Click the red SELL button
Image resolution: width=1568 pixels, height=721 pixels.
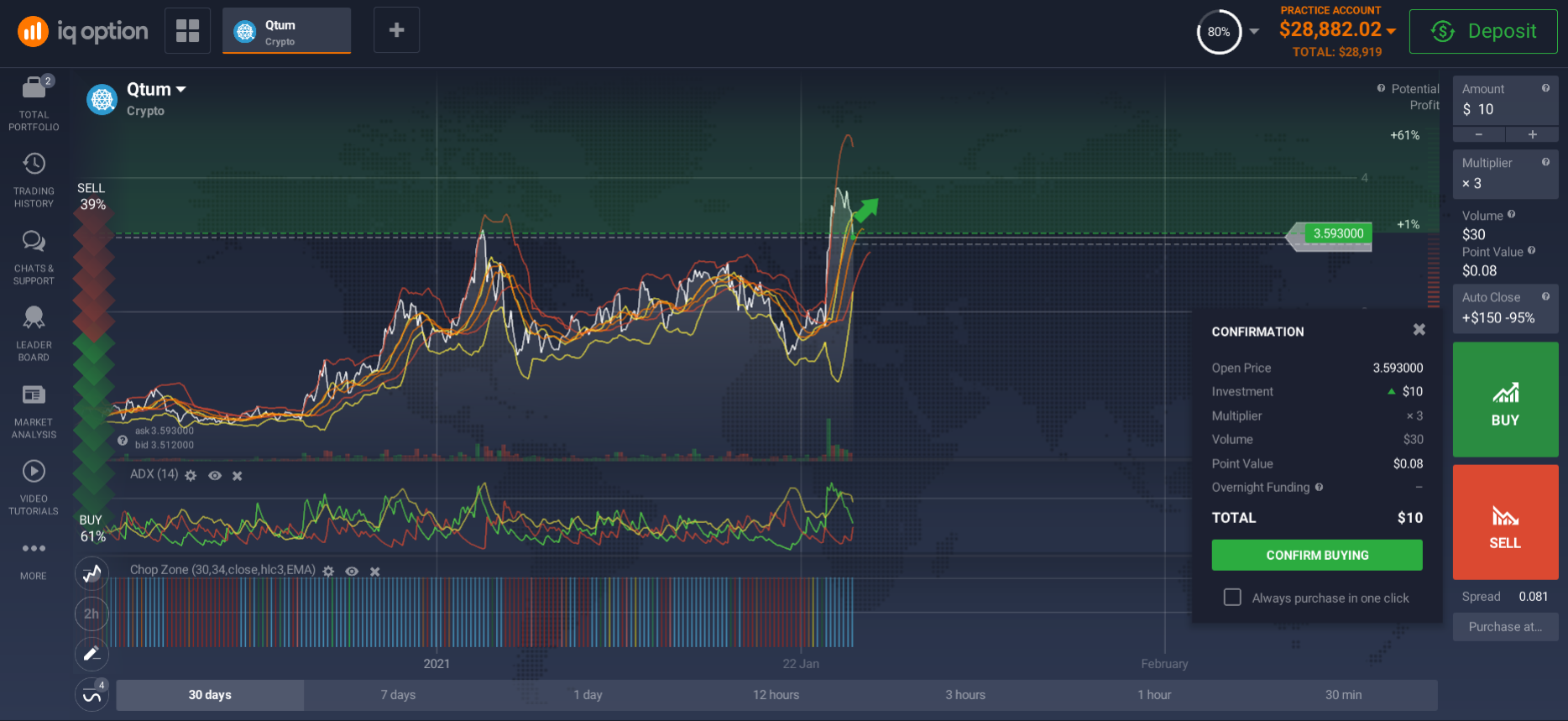1505,522
